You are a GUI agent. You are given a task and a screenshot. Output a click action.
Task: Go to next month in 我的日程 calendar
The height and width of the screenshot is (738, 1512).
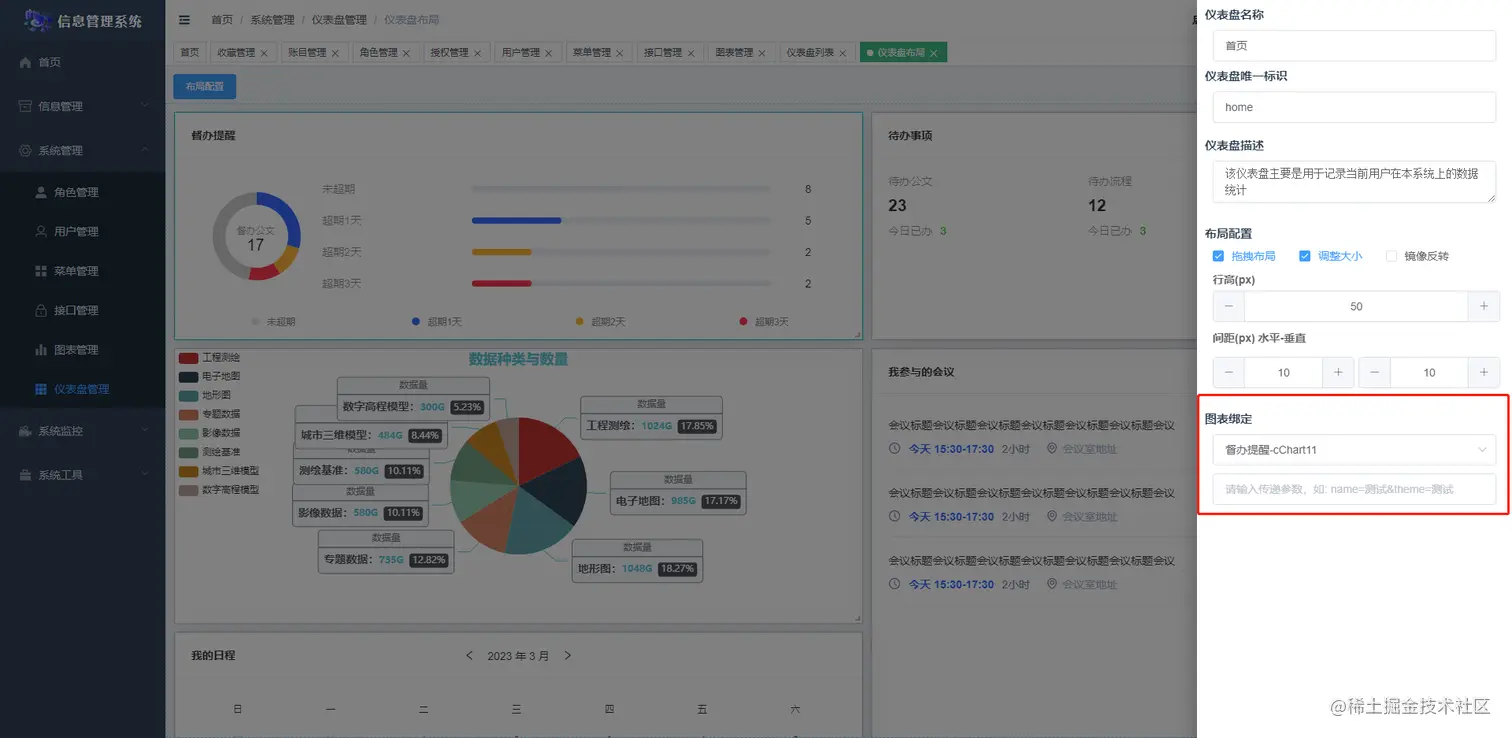click(568, 656)
